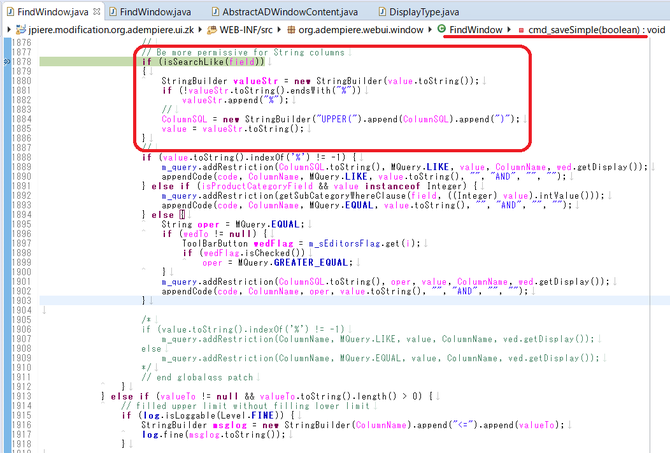
Task: Click the 'StringBuilder valueStr = new StringBuilder' line
Action: 320,81
